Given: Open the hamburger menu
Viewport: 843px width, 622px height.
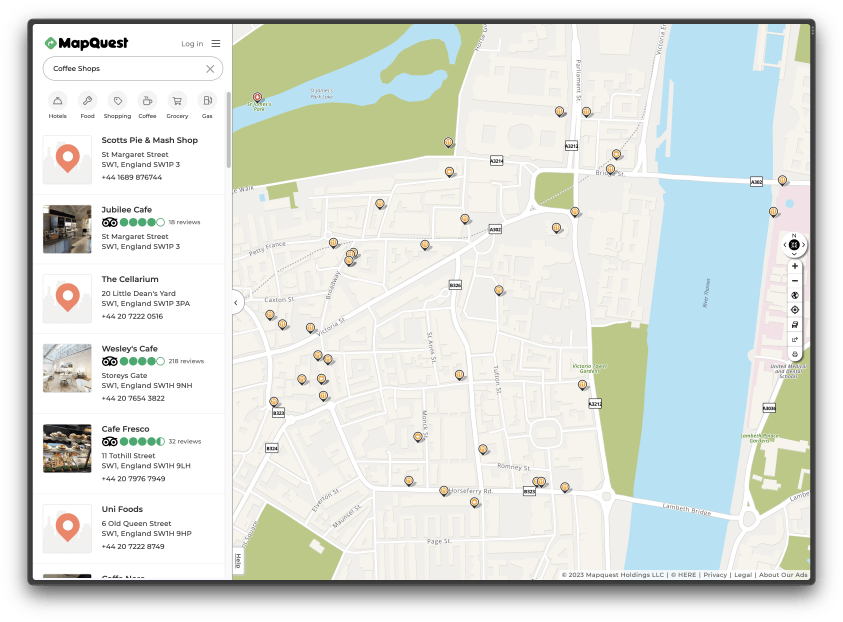Looking at the screenshot, I should pos(216,44).
